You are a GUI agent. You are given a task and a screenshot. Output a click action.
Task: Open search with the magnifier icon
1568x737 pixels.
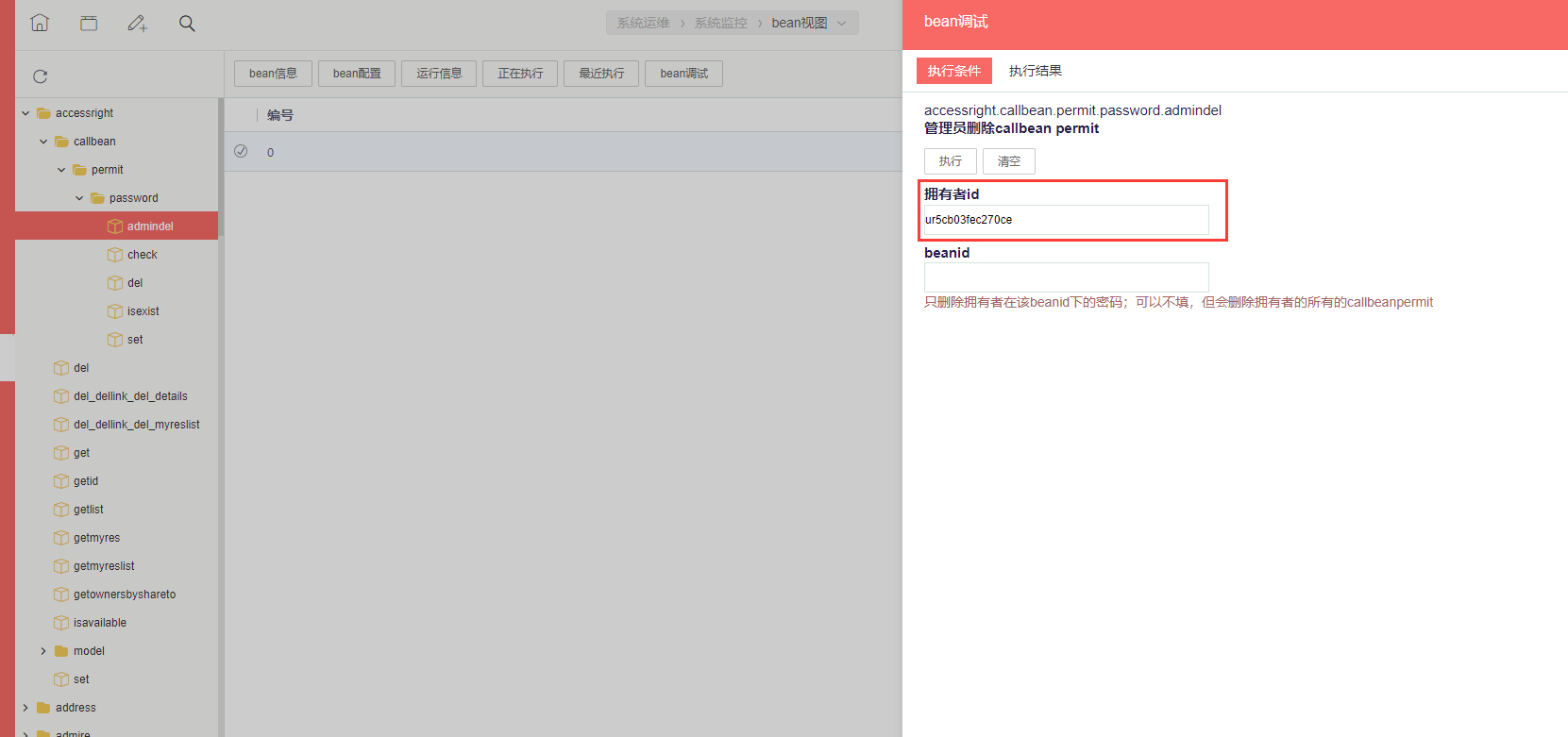[187, 23]
